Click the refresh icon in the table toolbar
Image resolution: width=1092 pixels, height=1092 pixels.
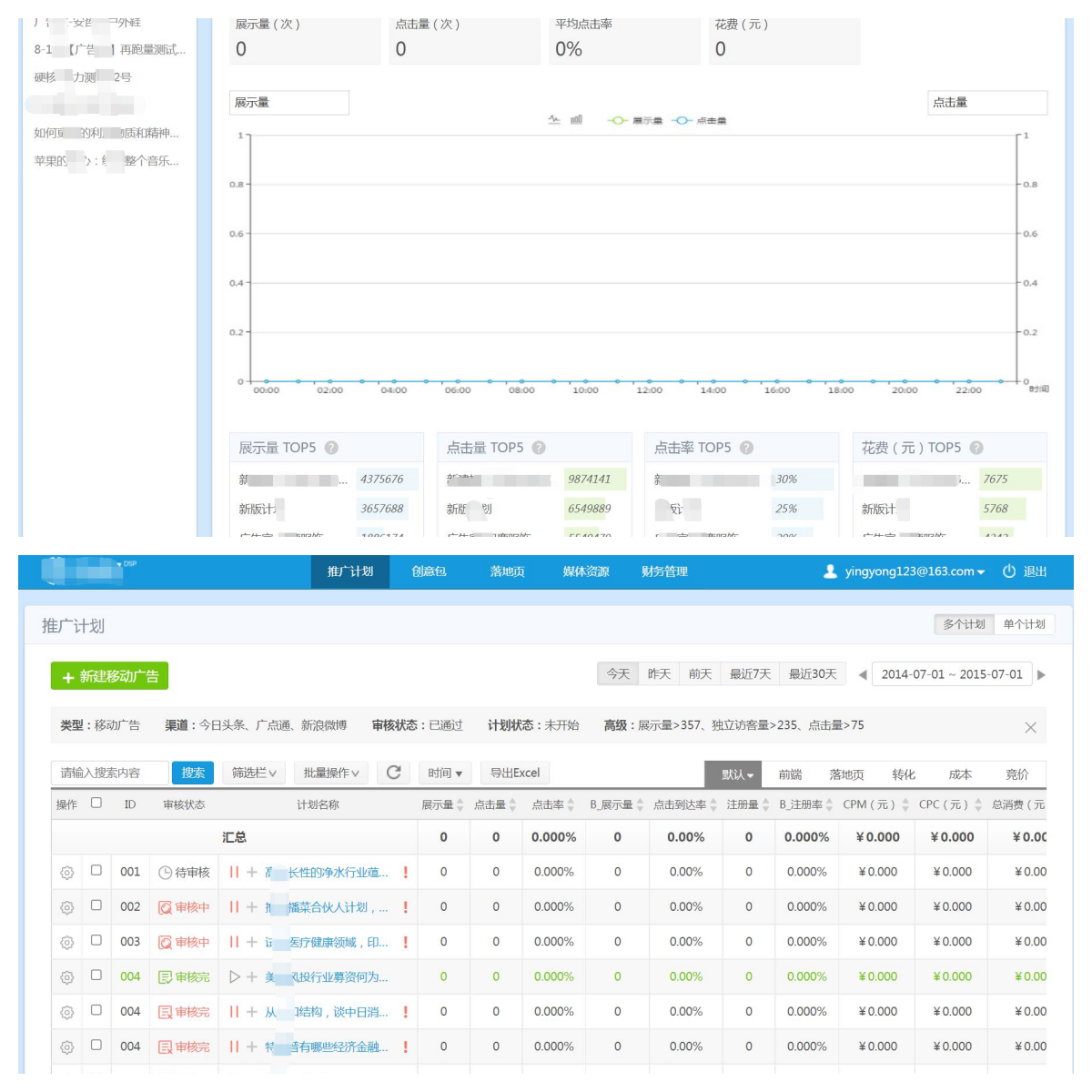pos(393,773)
